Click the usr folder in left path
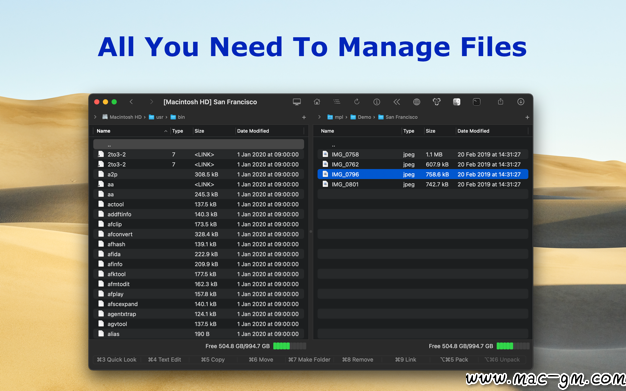626x391 pixels. [156, 117]
